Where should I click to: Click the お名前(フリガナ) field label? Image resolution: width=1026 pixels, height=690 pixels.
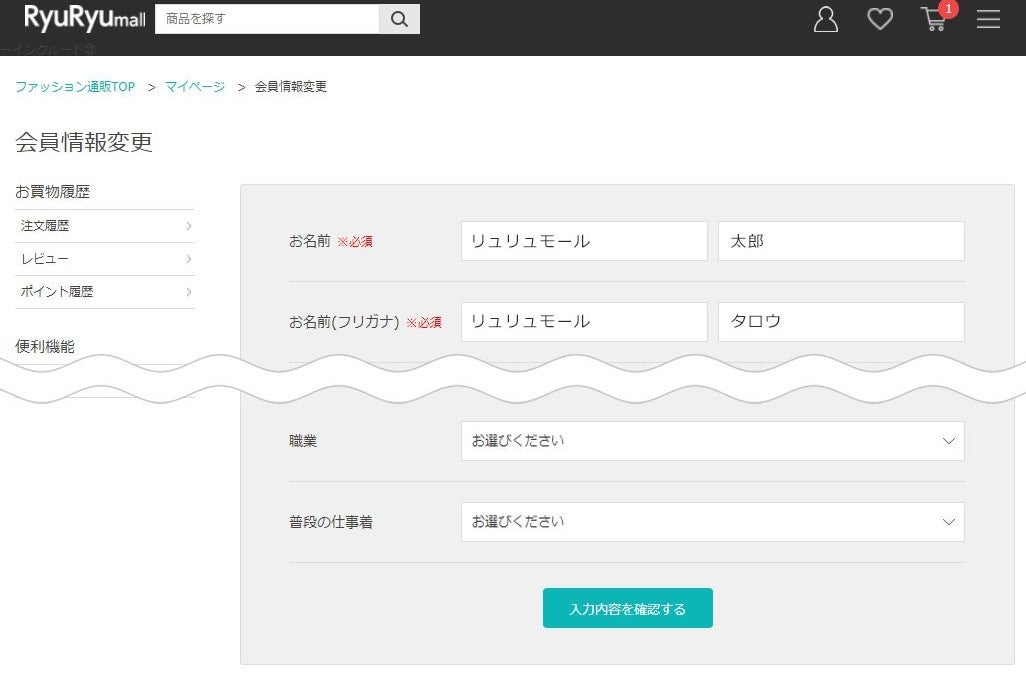pos(344,322)
